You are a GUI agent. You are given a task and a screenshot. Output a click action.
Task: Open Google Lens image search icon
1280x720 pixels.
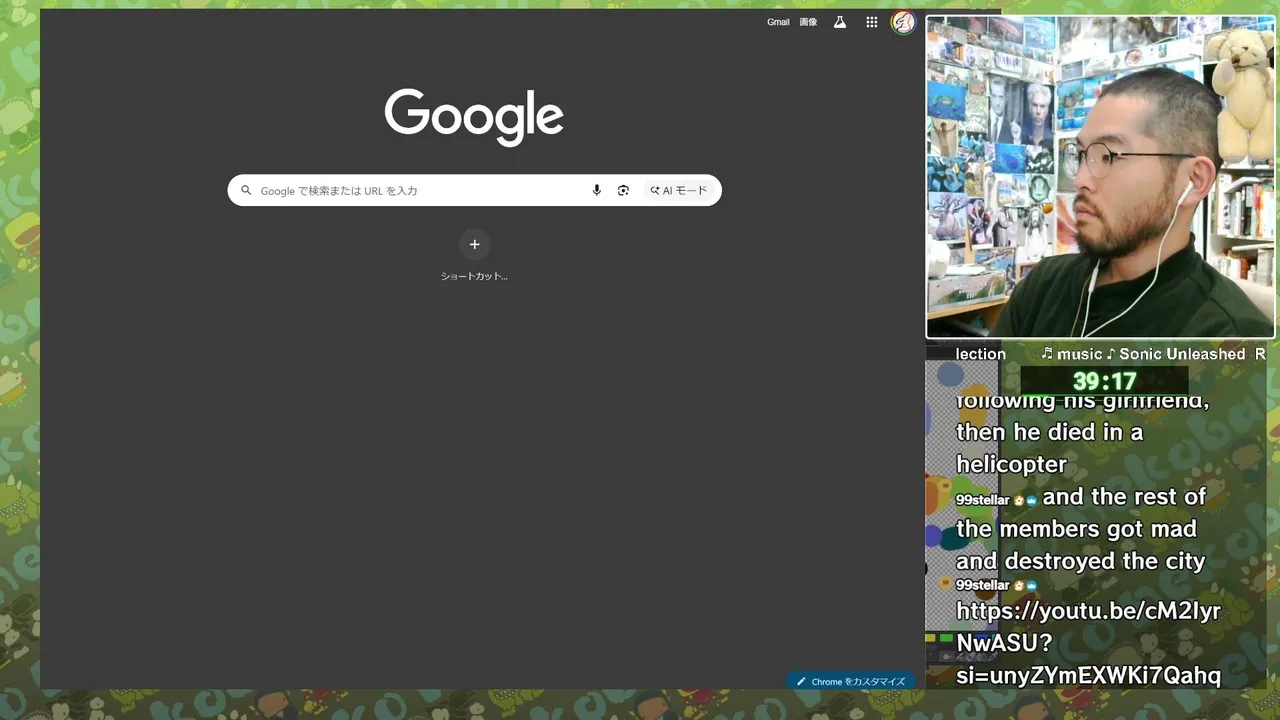(x=623, y=190)
